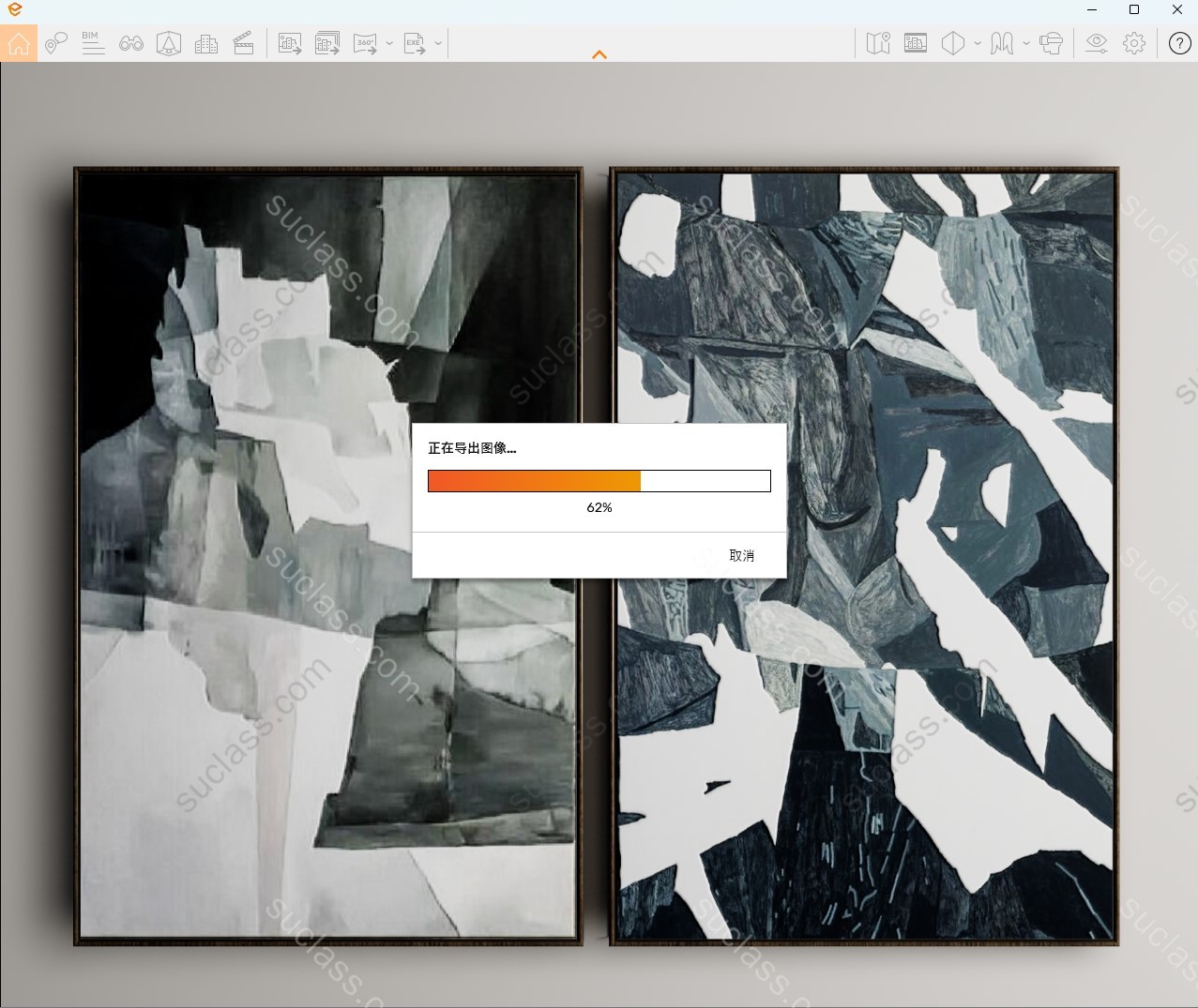Open the BIM information panel
The width and height of the screenshot is (1198, 1008).
pos(93,43)
